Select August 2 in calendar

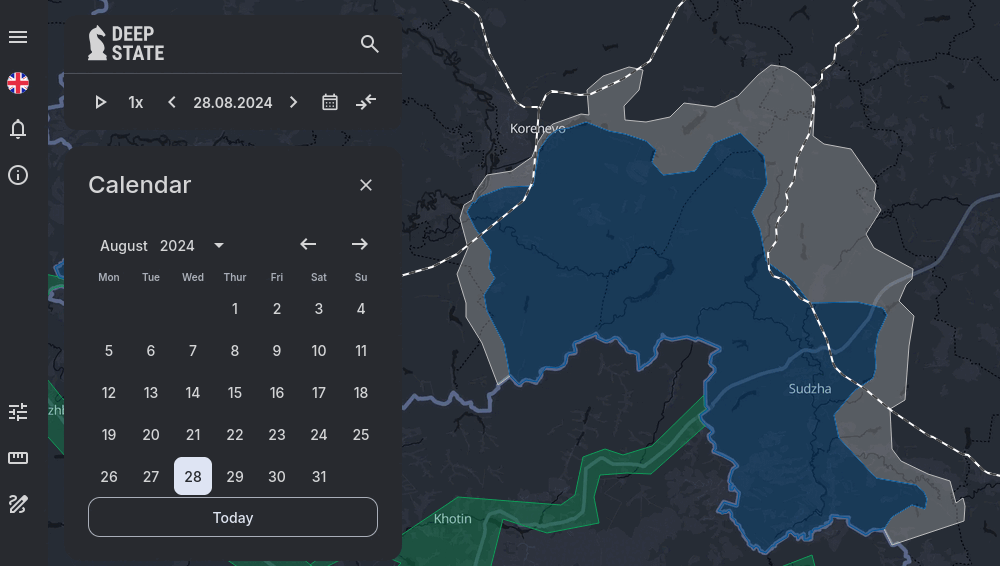click(277, 309)
